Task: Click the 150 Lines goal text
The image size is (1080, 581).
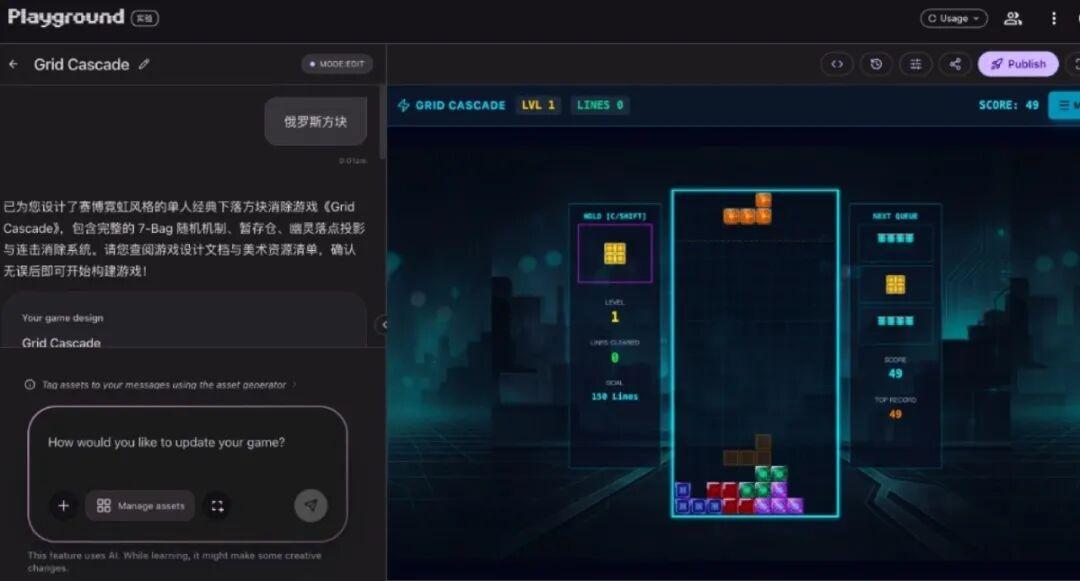Action: pos(614,397)
